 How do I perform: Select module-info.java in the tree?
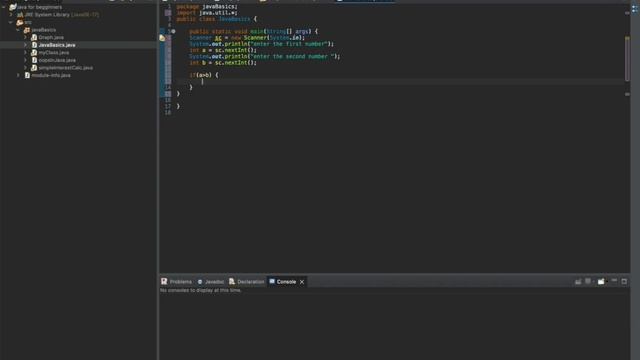tap(51, 75)
